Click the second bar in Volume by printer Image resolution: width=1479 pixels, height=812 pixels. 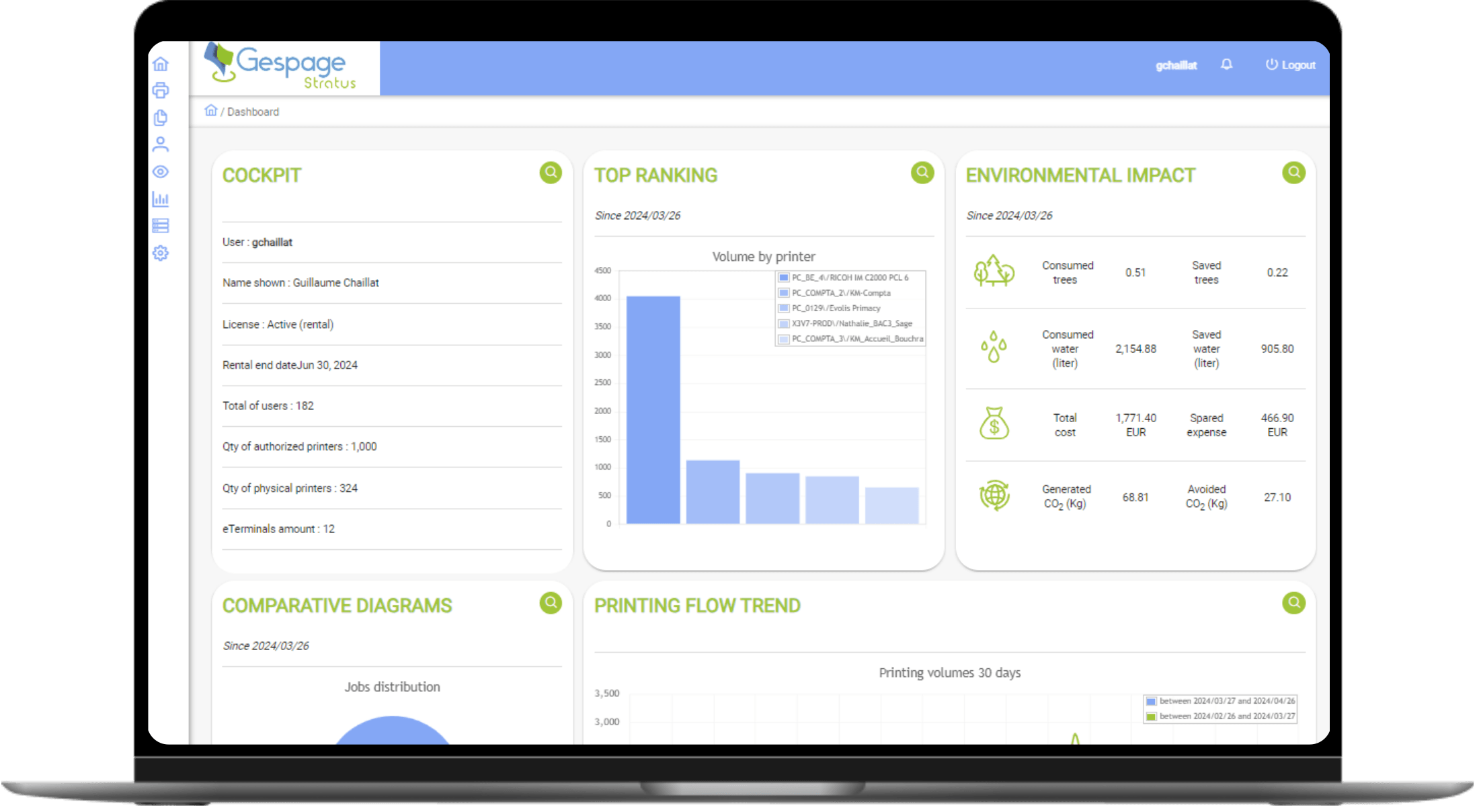[713, 492]
